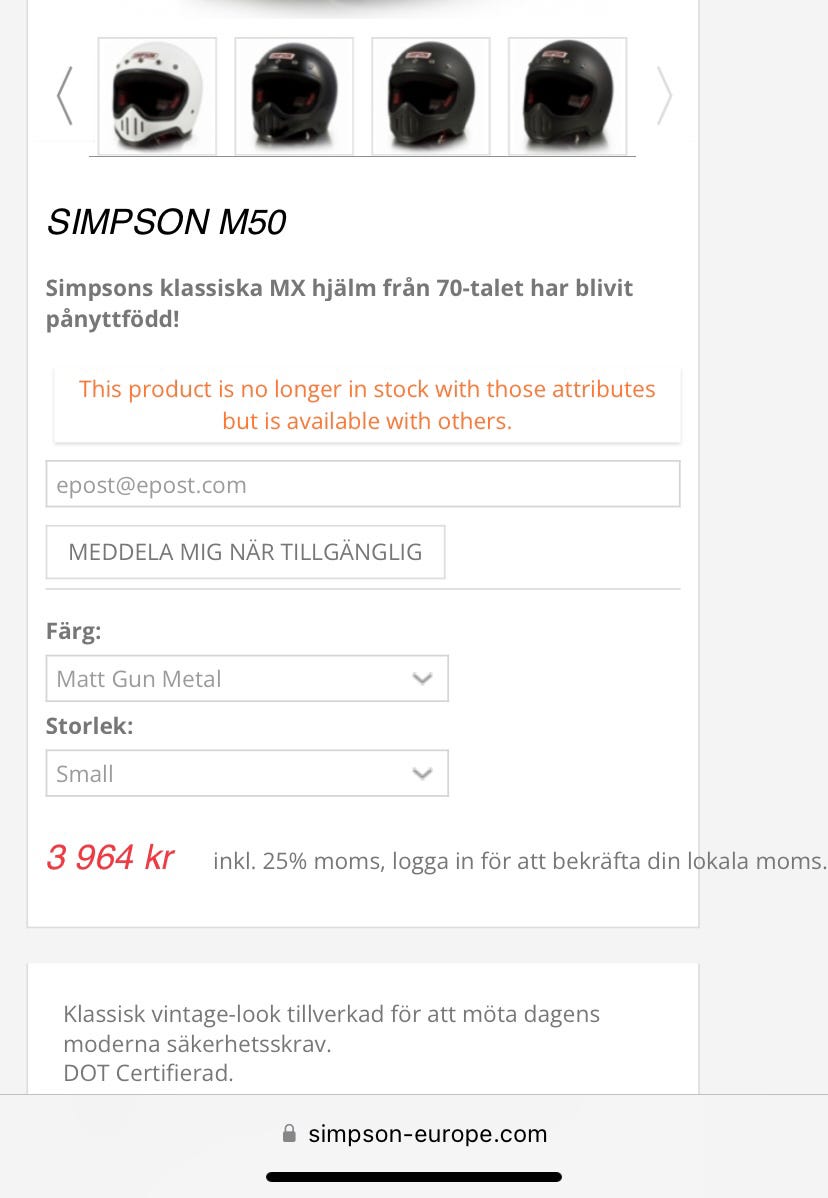View the third helmet thumbnail
This screenshot has height=1198, width=828.
point(431,96)
